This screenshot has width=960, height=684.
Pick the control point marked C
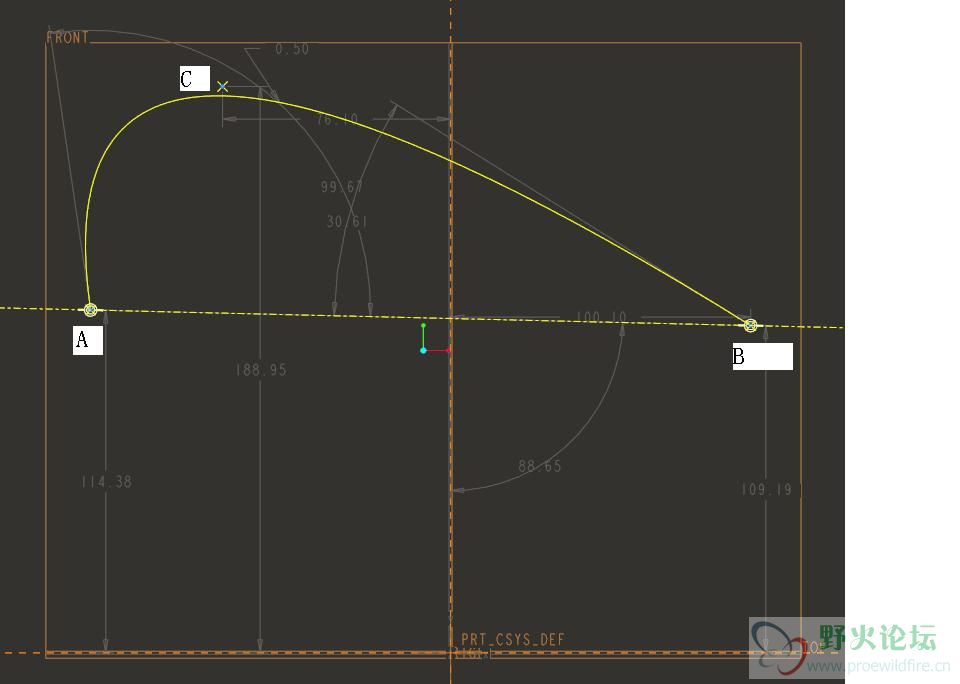(222, 86)
